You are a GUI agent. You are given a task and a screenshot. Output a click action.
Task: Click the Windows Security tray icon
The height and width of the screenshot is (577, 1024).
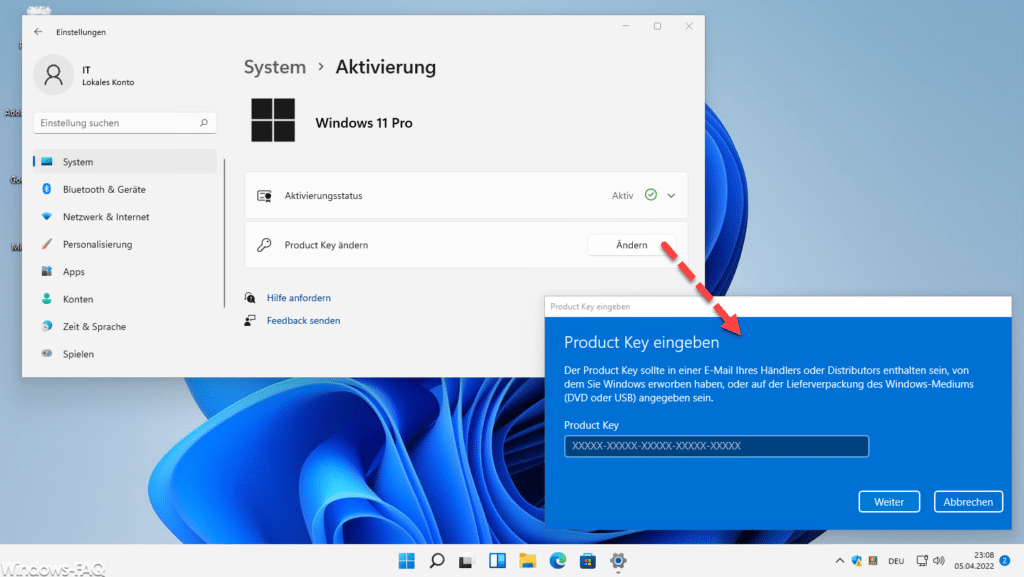pyautogui.click(x=857, y=561)
